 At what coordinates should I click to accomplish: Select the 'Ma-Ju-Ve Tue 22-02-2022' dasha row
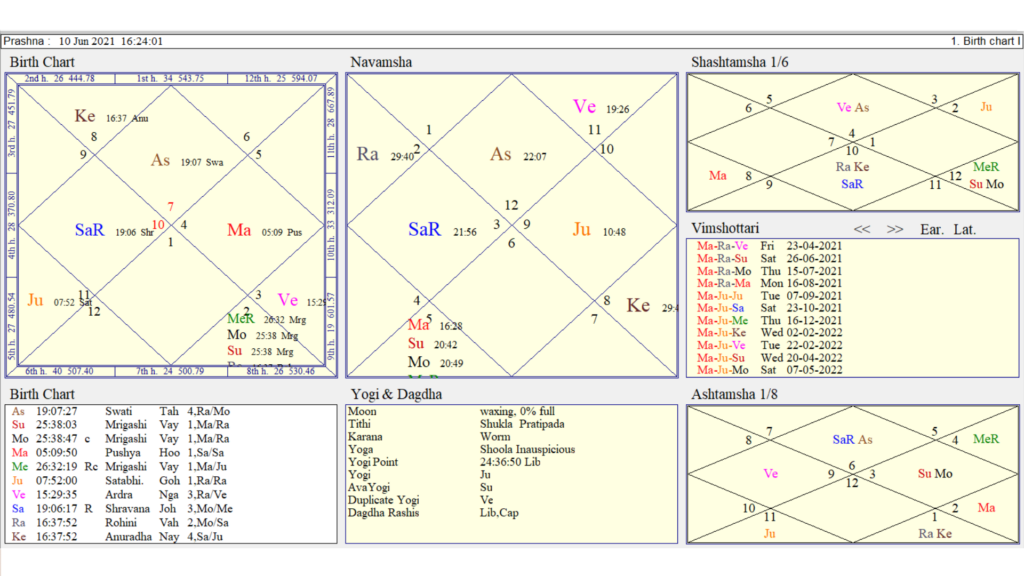click(769, 345)
